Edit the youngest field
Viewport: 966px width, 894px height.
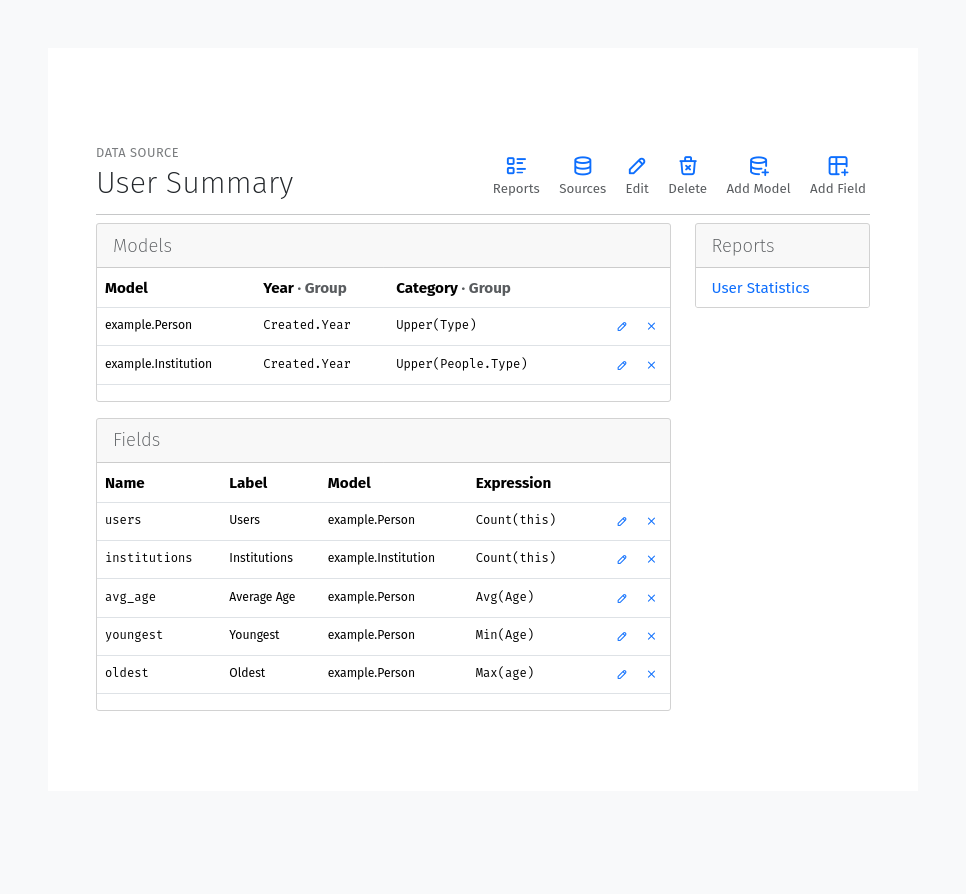pos(622,636)
